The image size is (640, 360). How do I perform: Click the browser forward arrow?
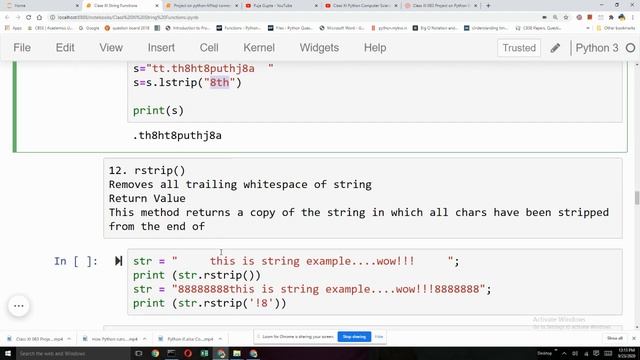click(18, 18)
